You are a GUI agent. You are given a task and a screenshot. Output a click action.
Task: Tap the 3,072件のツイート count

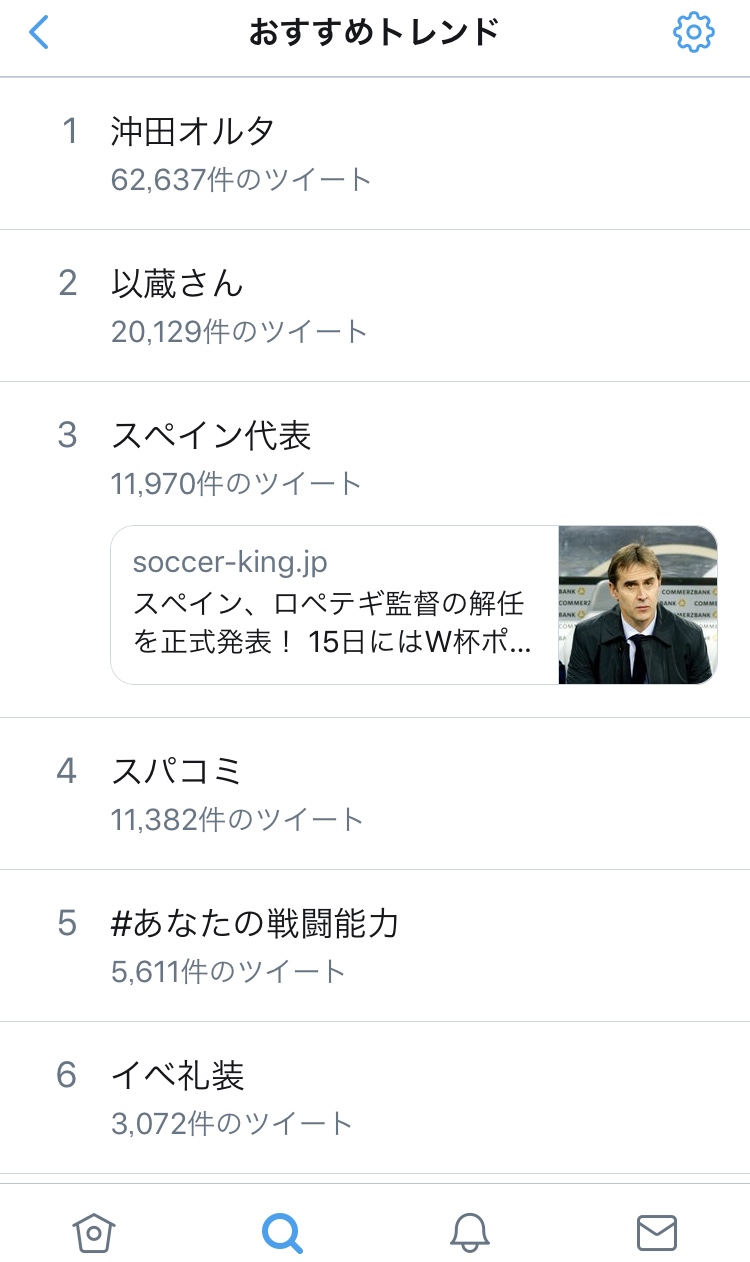pyautogui.click(x=232, y=1123)
